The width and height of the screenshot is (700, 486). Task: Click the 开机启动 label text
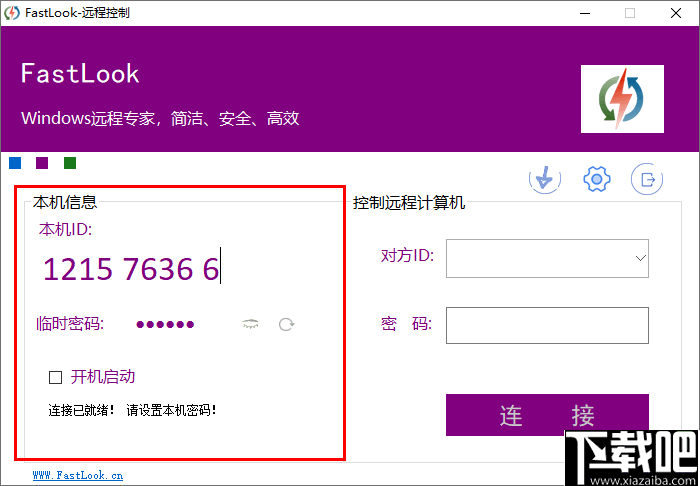pos(103,377)
